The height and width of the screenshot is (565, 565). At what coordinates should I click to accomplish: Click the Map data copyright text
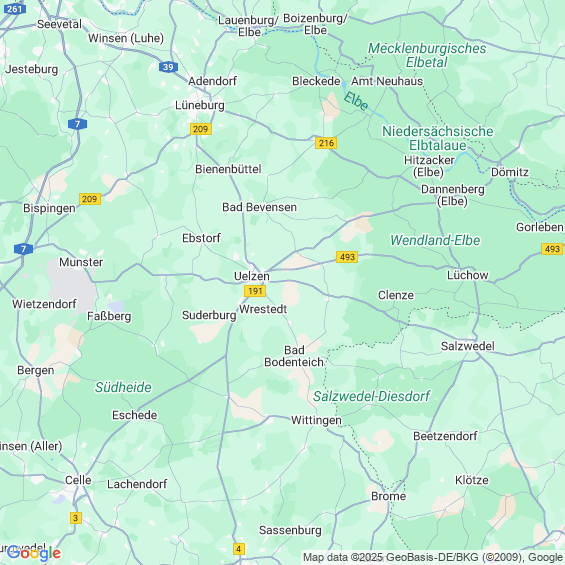tap(433, 557)
